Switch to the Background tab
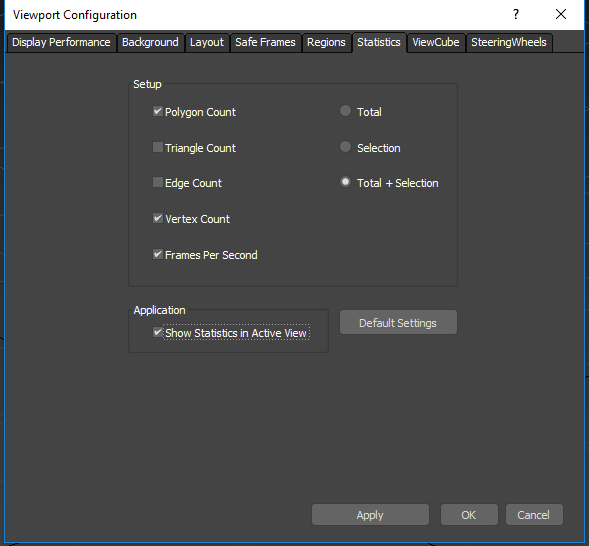589x546 pixels. click(x=150, y=42)
